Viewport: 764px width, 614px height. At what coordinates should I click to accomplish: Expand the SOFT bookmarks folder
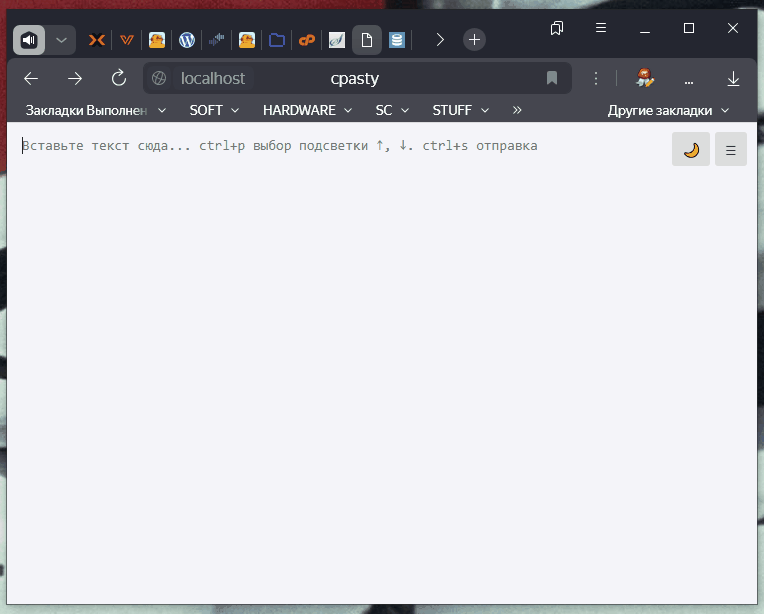[214, 111]
